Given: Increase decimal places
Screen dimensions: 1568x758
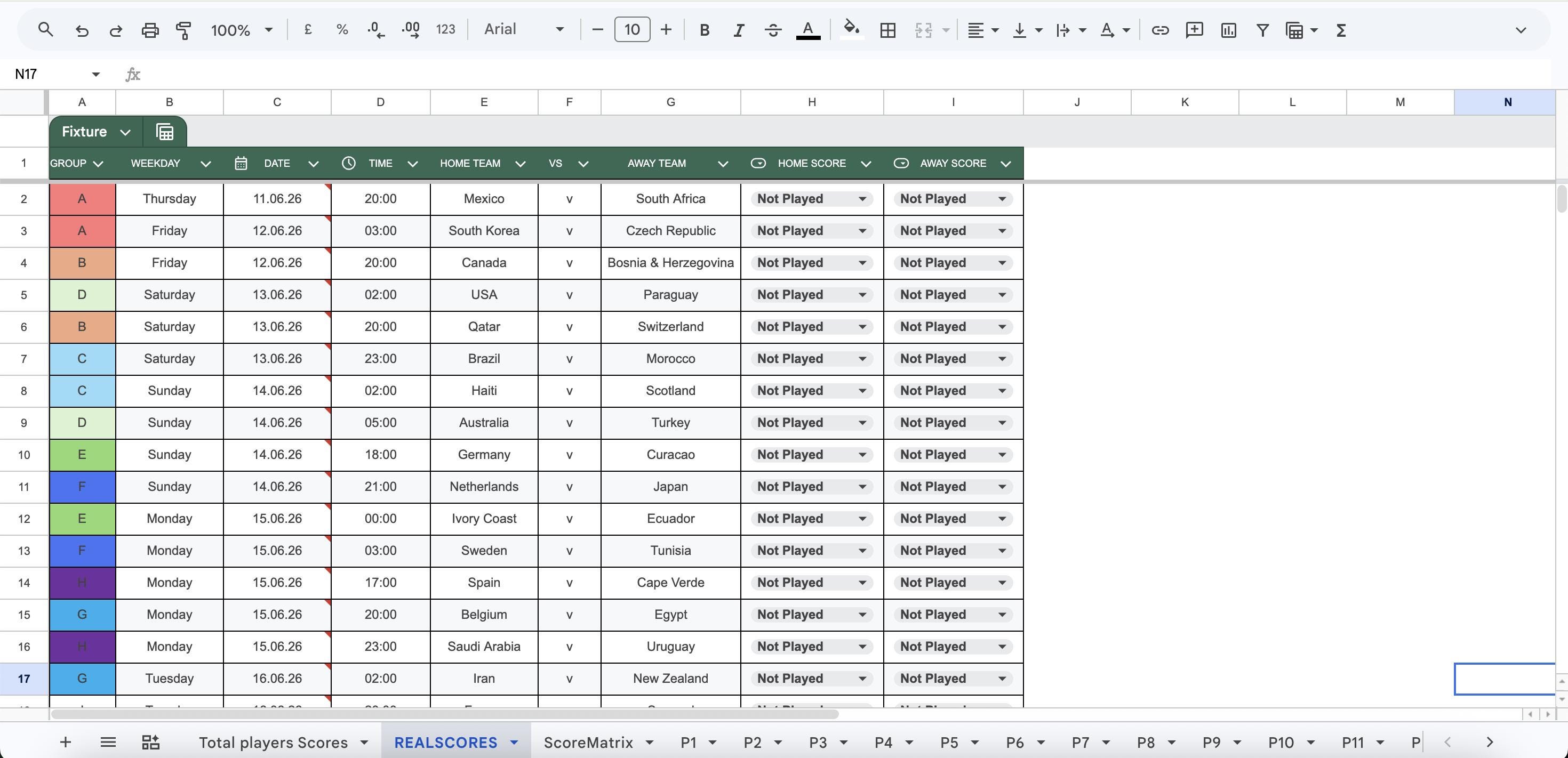Looking at the screenshot, I should coord(411,30).
